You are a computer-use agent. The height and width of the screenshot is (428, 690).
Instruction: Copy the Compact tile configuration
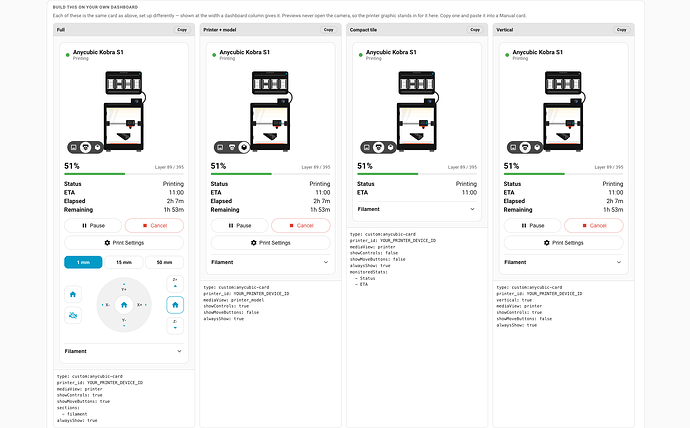click(475, 29)
